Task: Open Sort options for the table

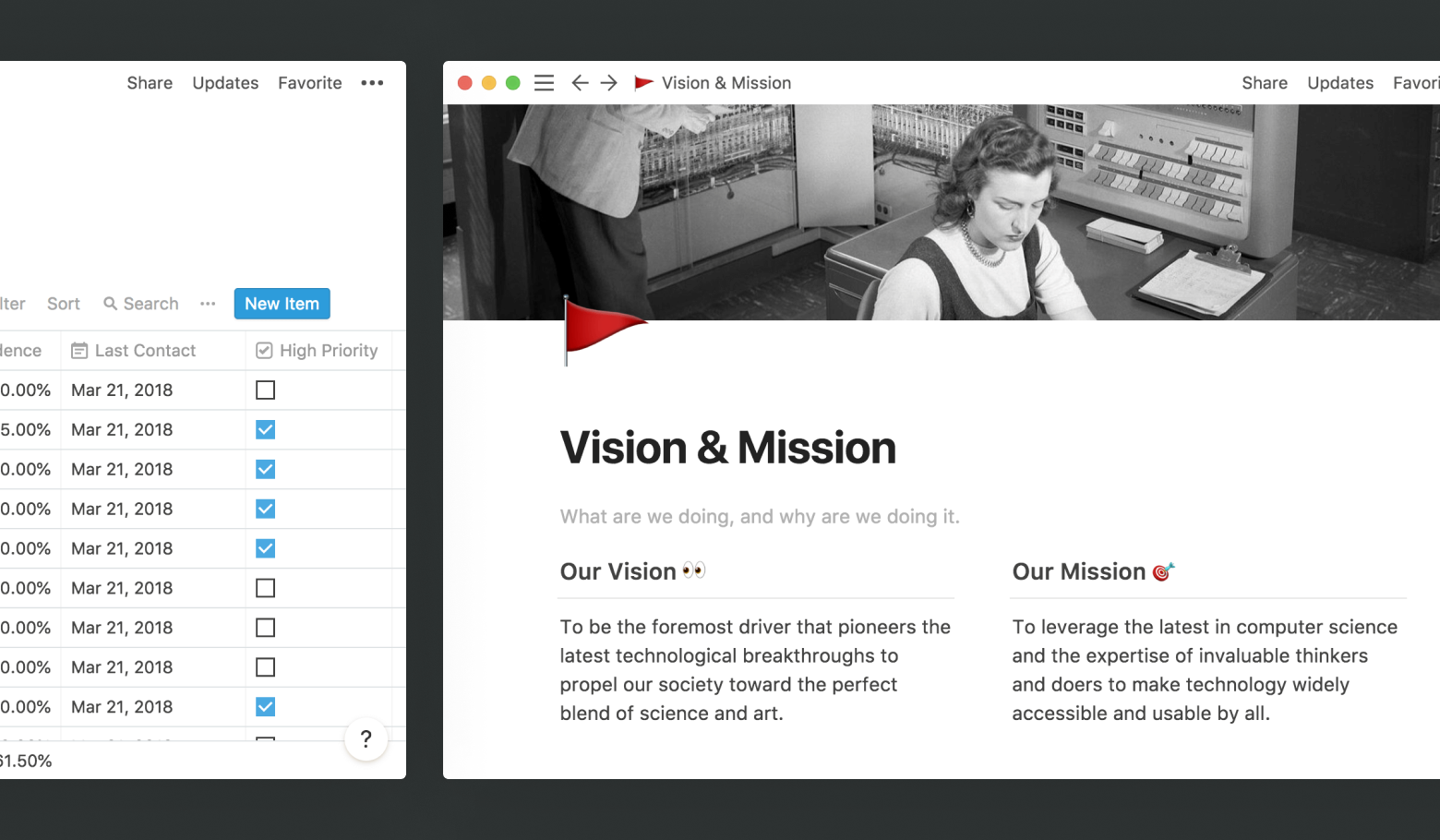Action: click(64, 304)
